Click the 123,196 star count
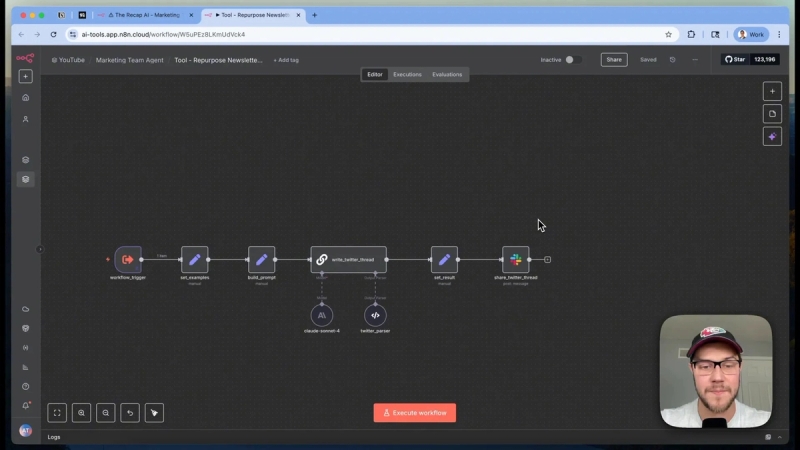800x450 pixels. click(x=764, y=59)
